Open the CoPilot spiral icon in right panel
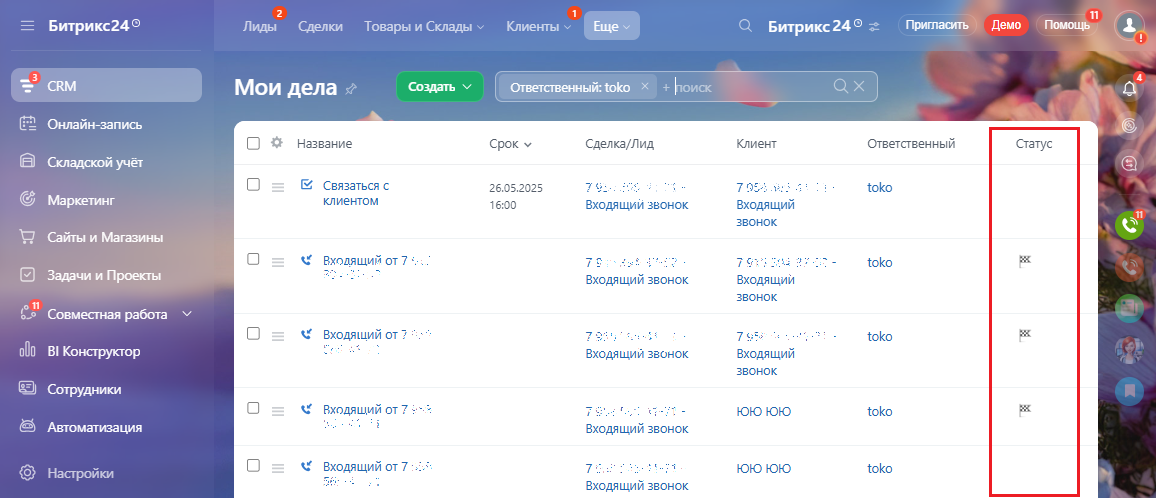 1129,125
